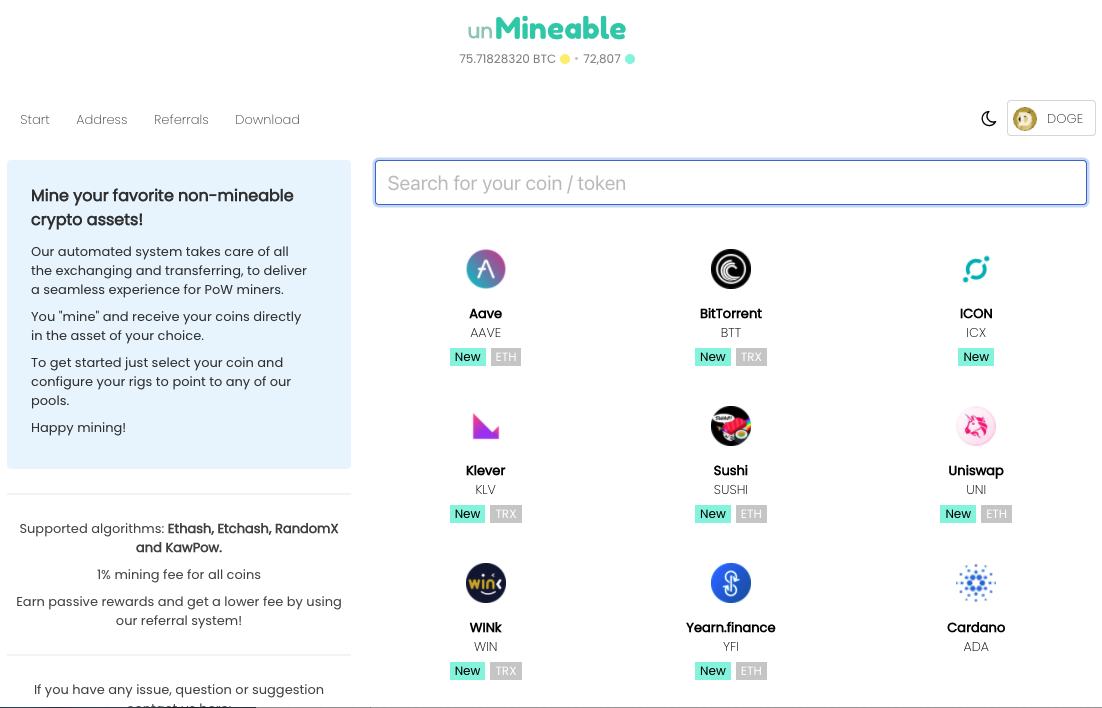Screen dimensions: 1102x708
Task: Click the ETH tag under Uniswap
Action: [x=996, y=514]
